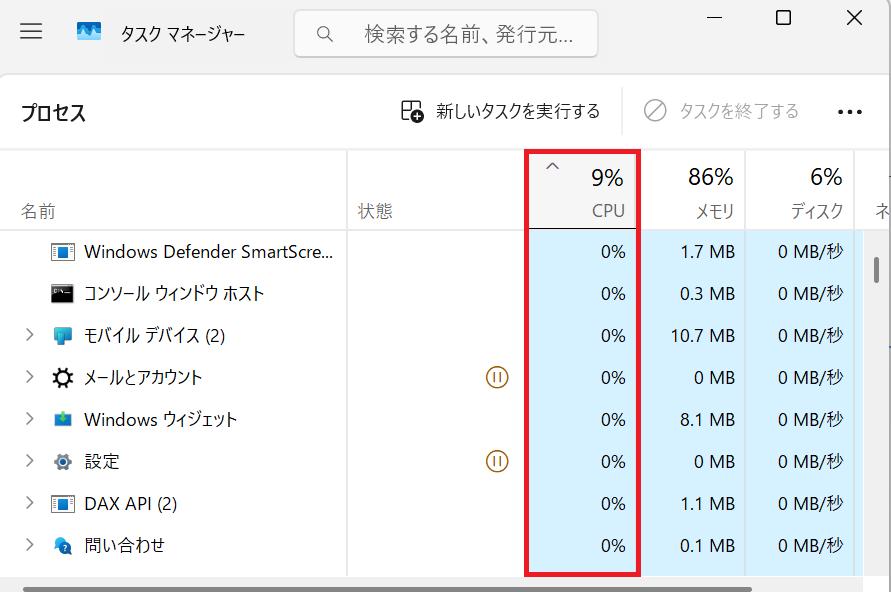Open the three-dot more options menu
The height and width of the screenshot is (592, 891).
coord(848,112)
